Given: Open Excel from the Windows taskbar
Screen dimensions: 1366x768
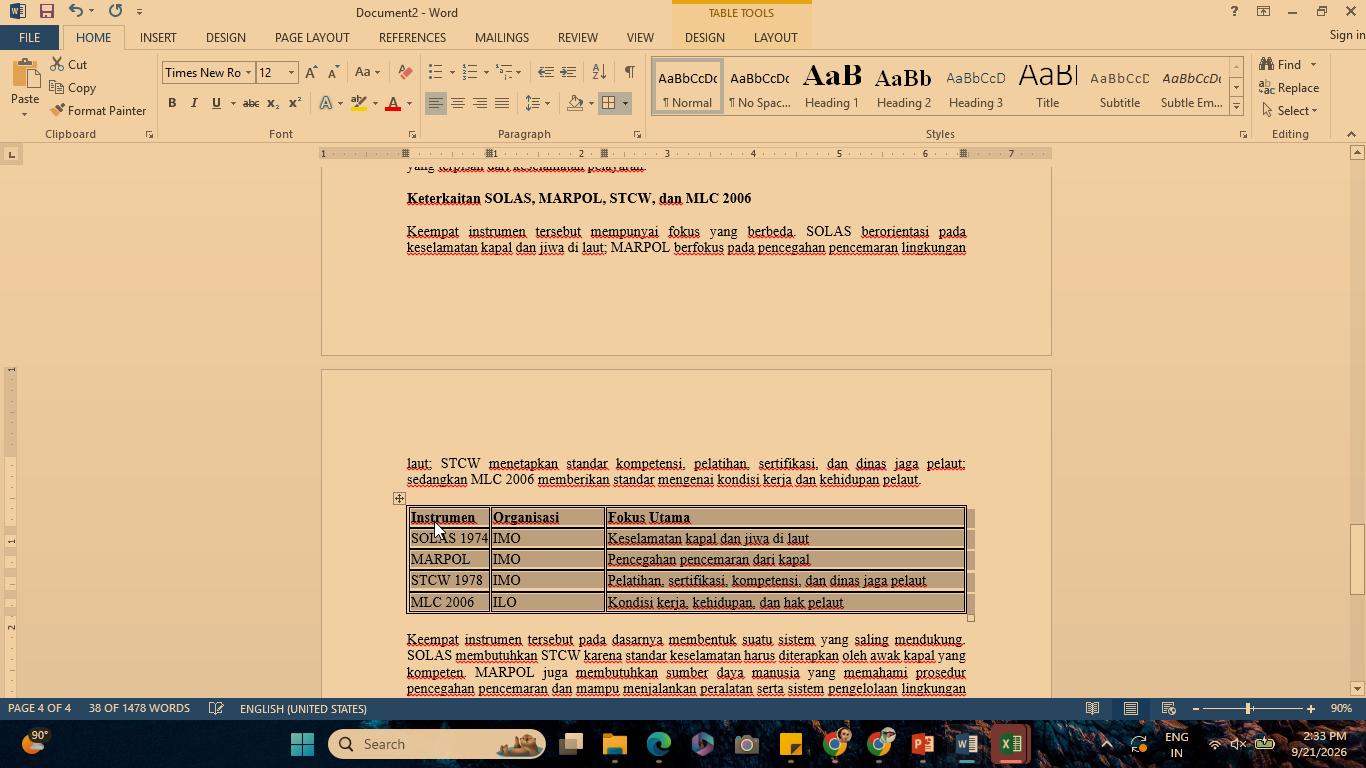Looking at the screenshot, I should pyautogui.click(x=1010, y=744).
